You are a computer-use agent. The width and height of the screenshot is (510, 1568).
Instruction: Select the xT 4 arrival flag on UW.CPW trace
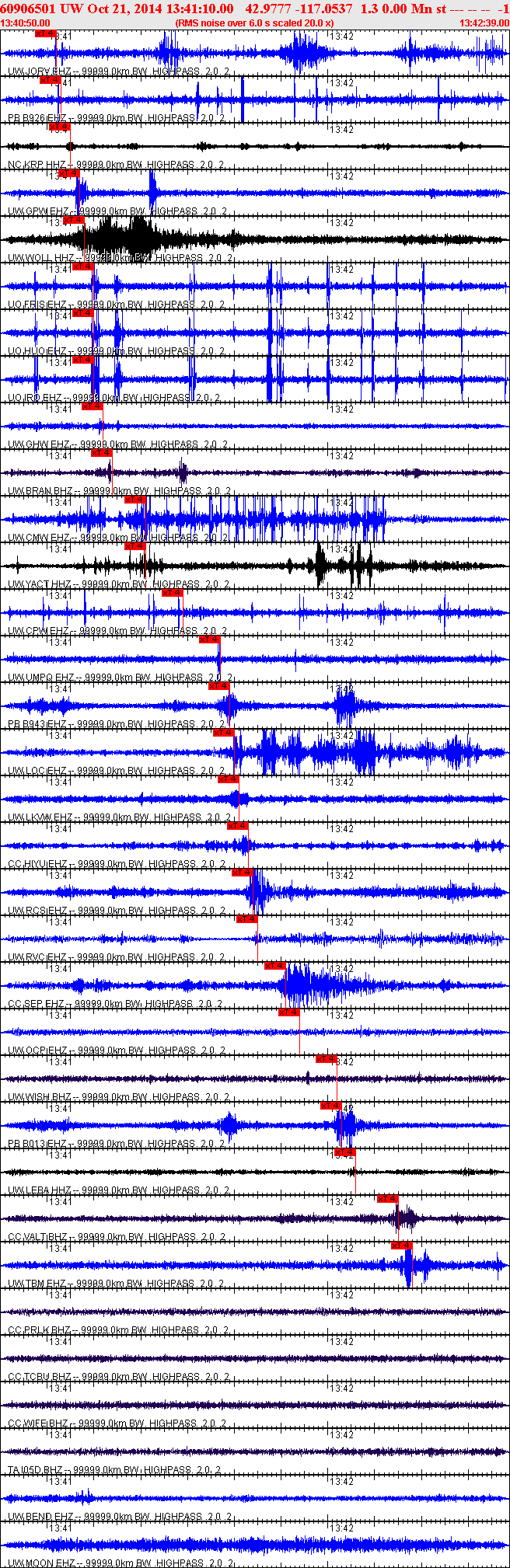[173, 593]
